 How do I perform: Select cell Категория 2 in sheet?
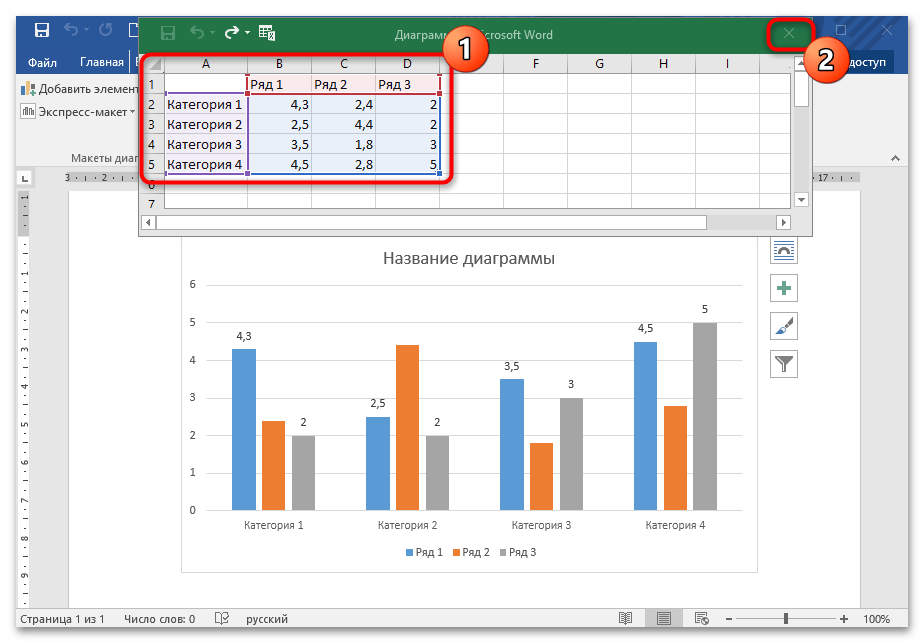point(206,124)
